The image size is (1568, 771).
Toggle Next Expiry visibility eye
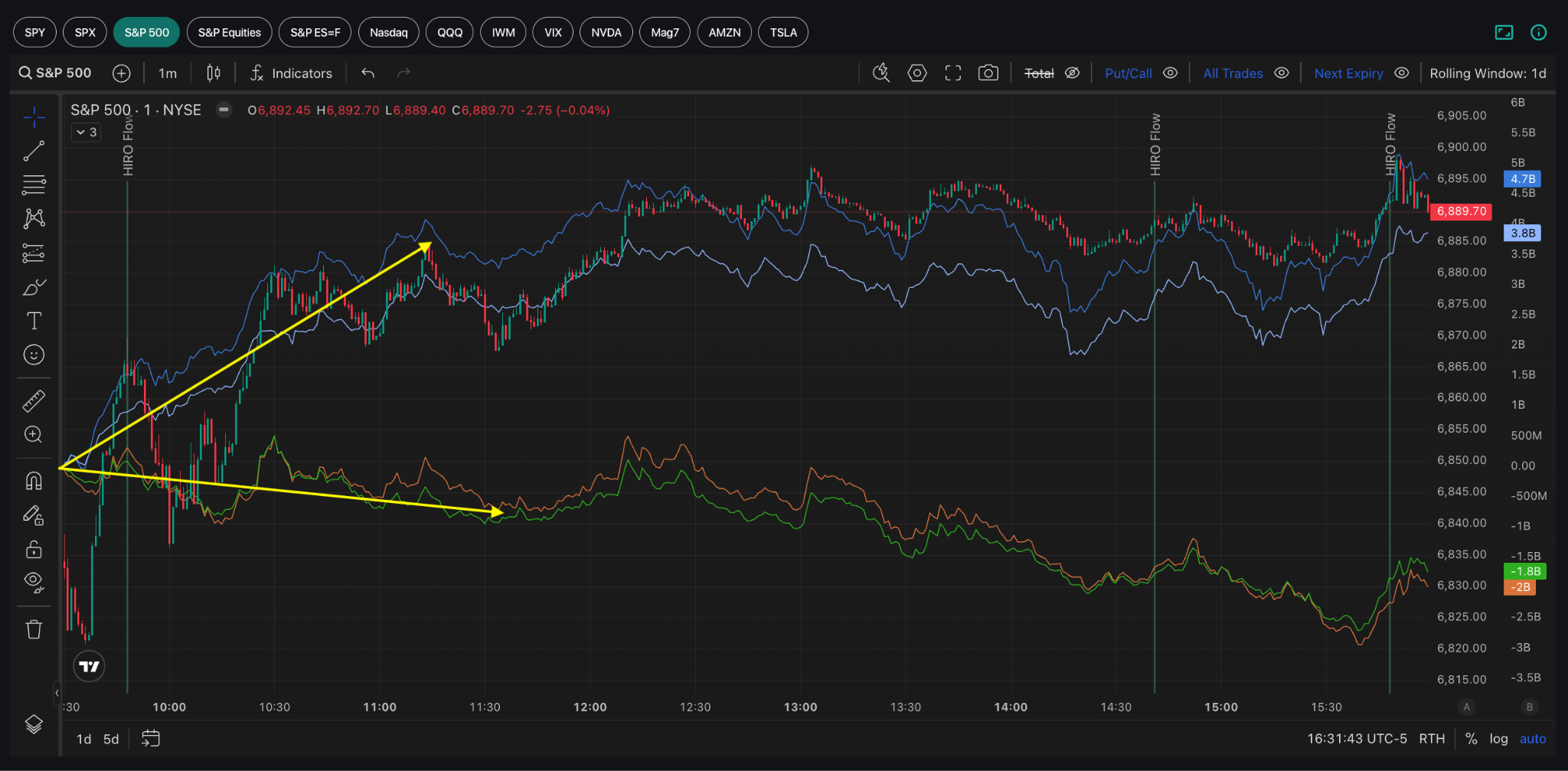coord(1402,74)
